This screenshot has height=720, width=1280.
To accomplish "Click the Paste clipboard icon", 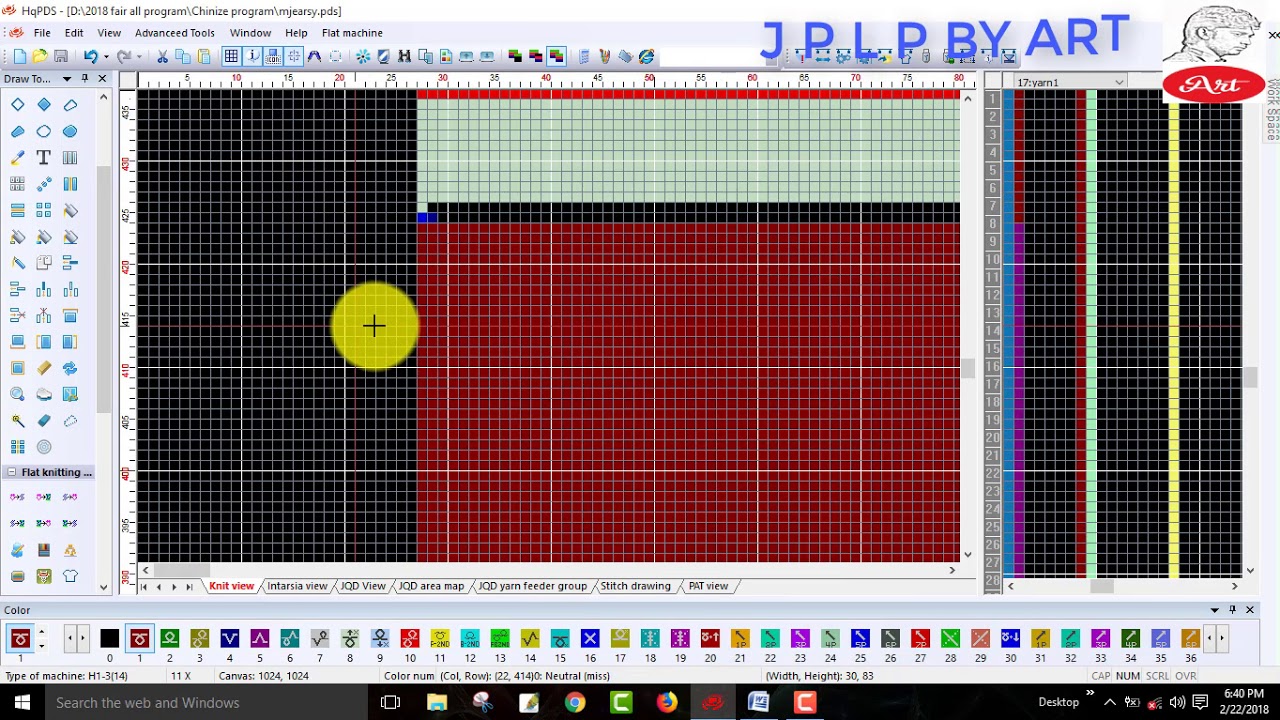I will click(204, 56).
